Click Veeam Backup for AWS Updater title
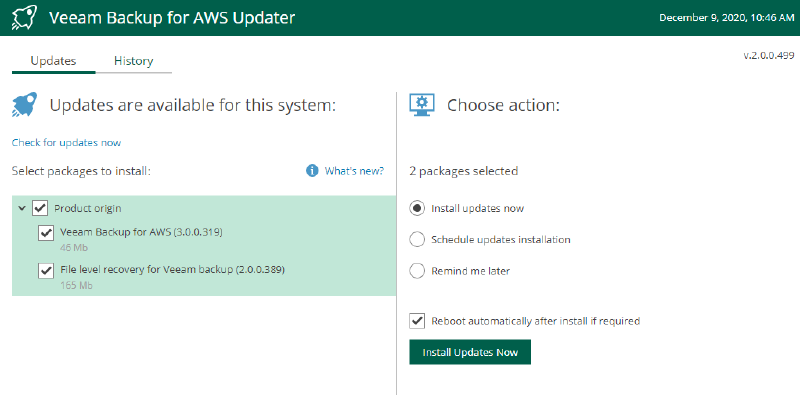 pyautogui.click(x=172, y=18)
